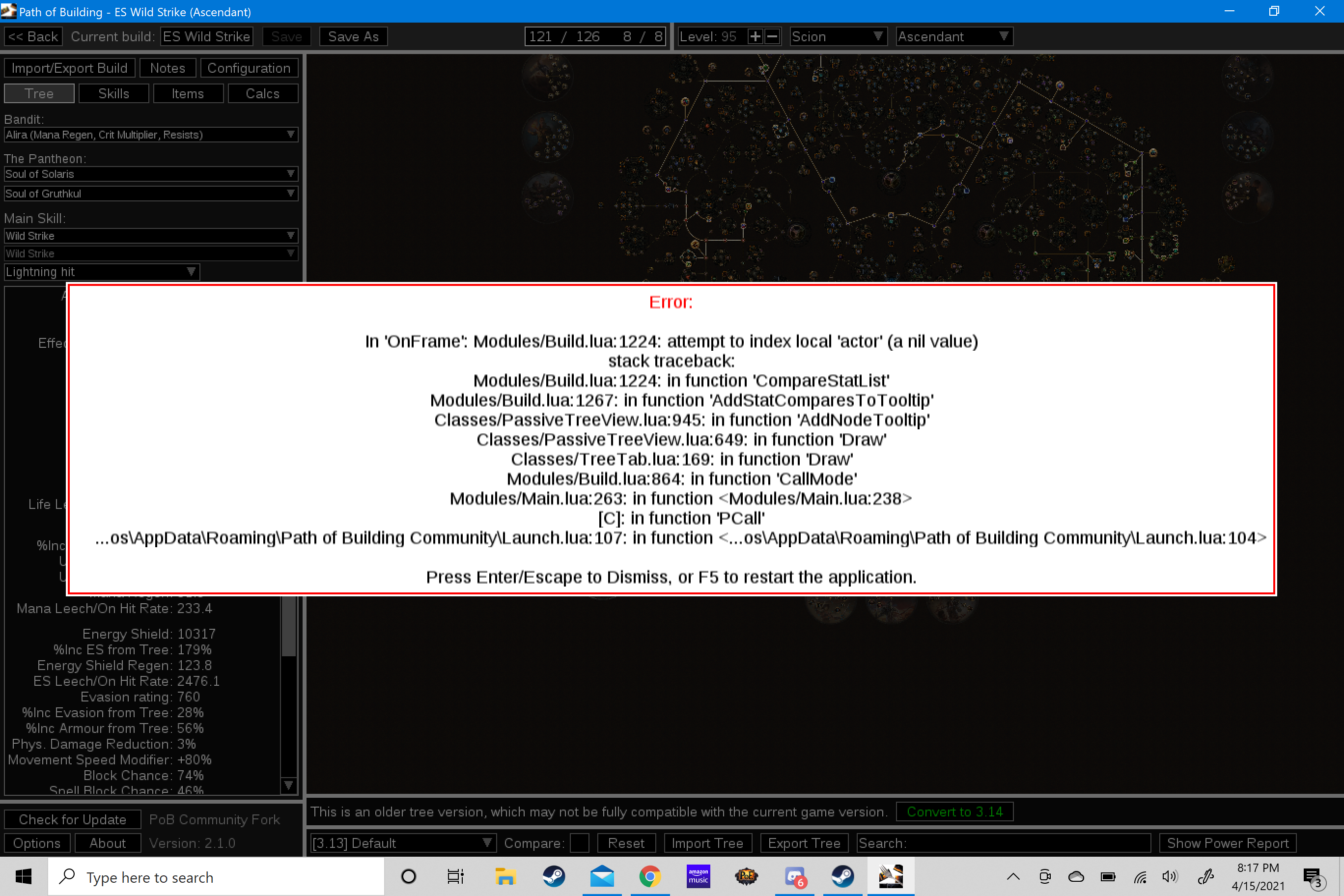Open the Configuration section
This screenshot has height=896, width=1344.
[x=249, y=68]
